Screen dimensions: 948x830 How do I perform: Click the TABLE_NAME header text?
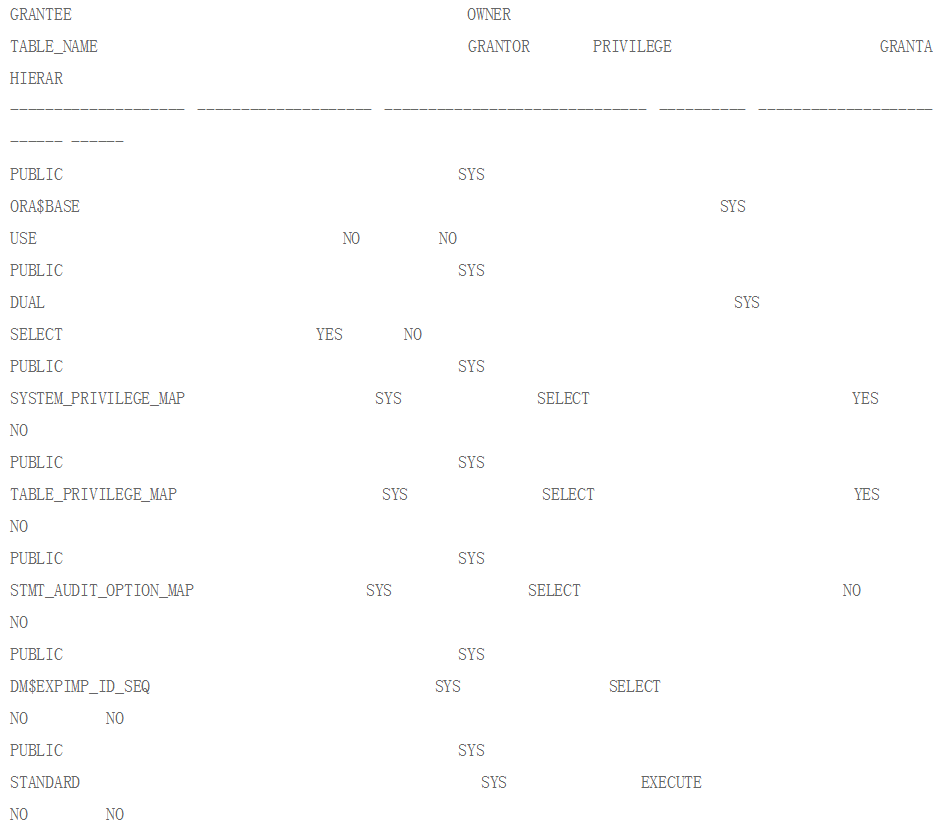click(x=54, y=47)
